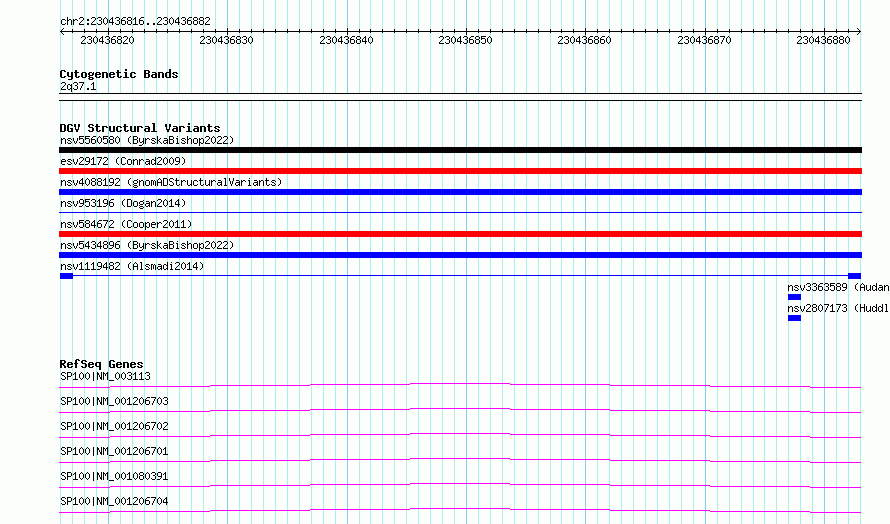The height and width of the screenshot is (524, 890).
Task: Click ruler position 230436820
Action: tap(107, 40)
